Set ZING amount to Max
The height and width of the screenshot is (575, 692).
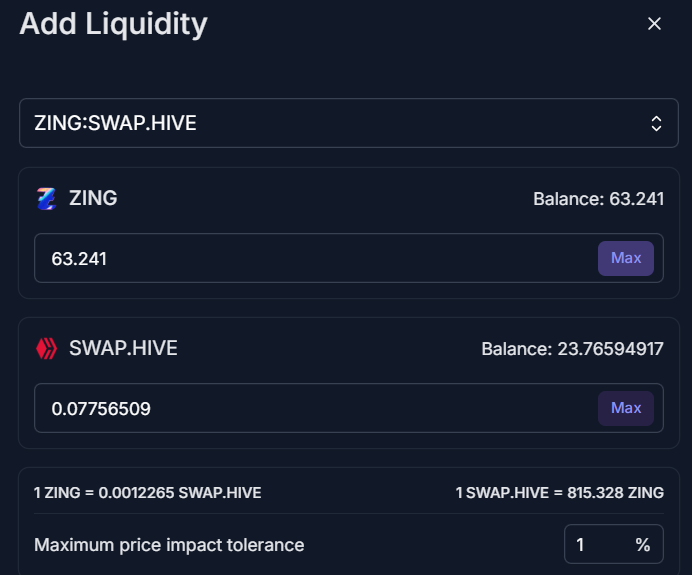click(x=626, y=258)
